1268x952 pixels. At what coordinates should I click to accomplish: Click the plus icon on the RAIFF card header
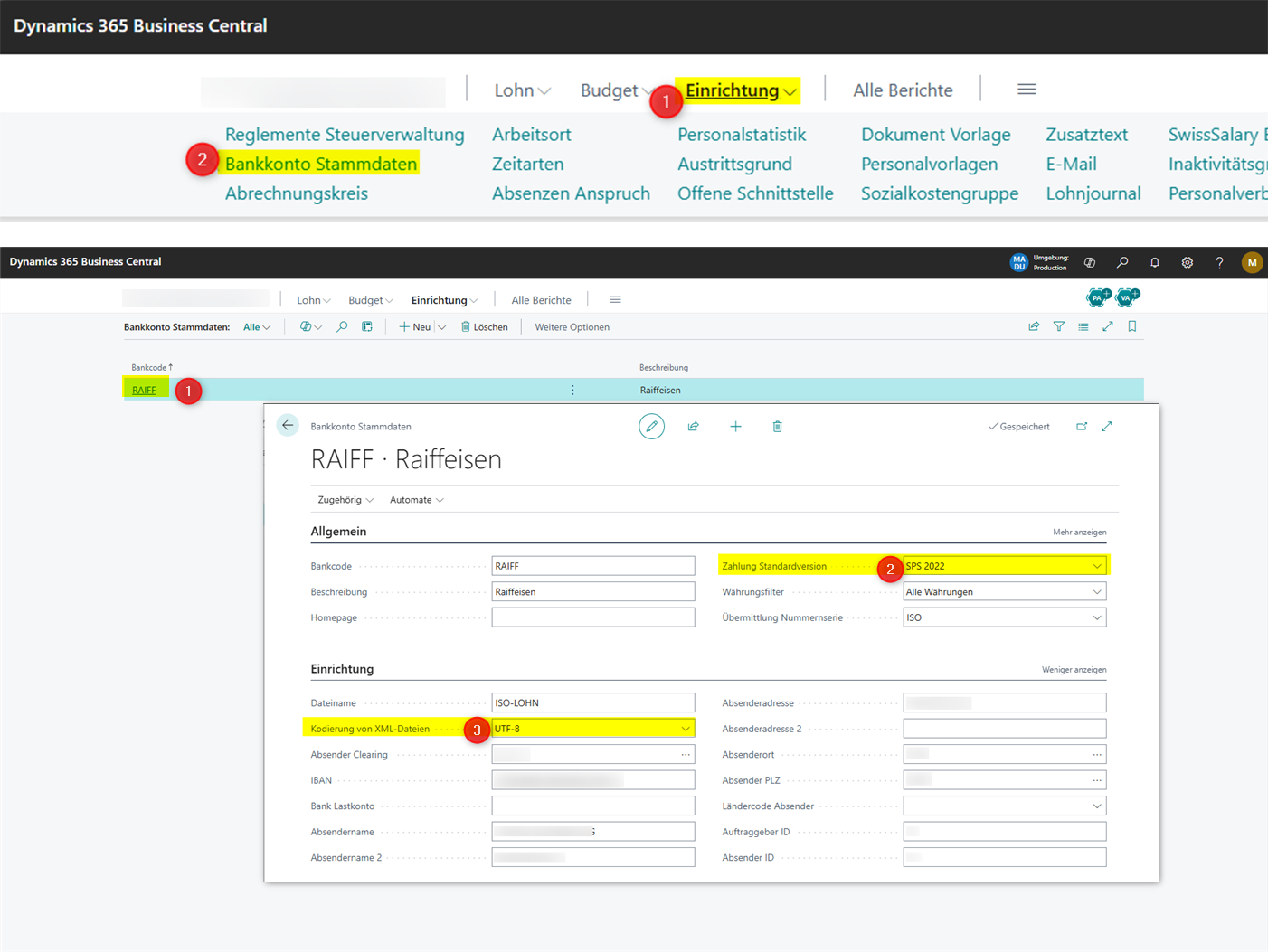point(735,426)
